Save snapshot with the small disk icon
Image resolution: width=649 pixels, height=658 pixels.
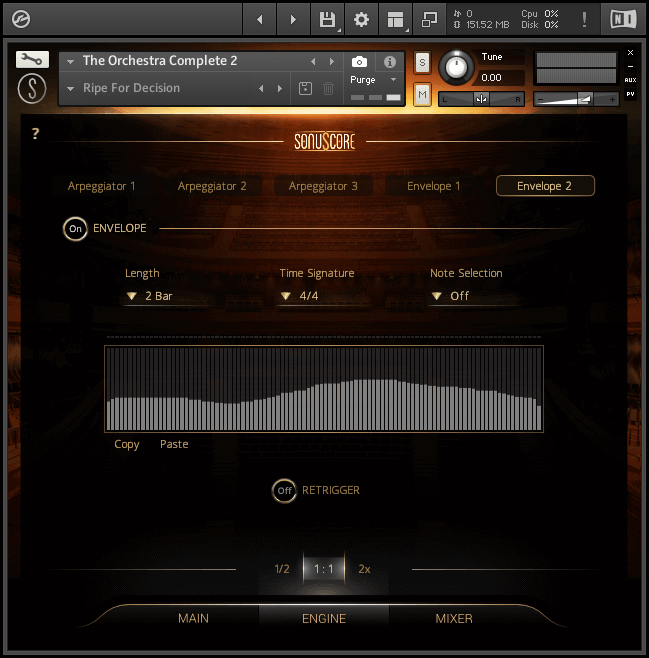(305, 89)
